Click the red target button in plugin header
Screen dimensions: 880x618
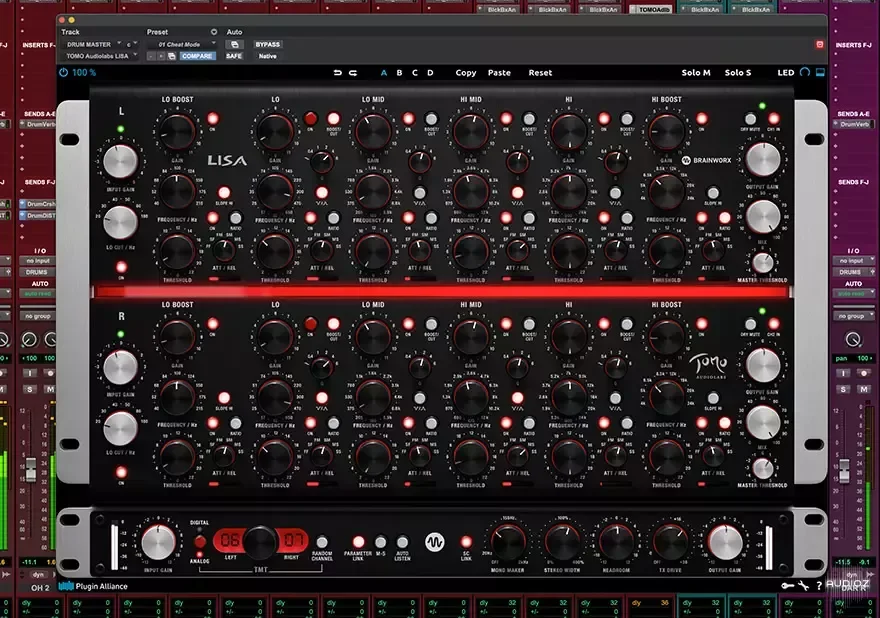(x=819, y=44)
